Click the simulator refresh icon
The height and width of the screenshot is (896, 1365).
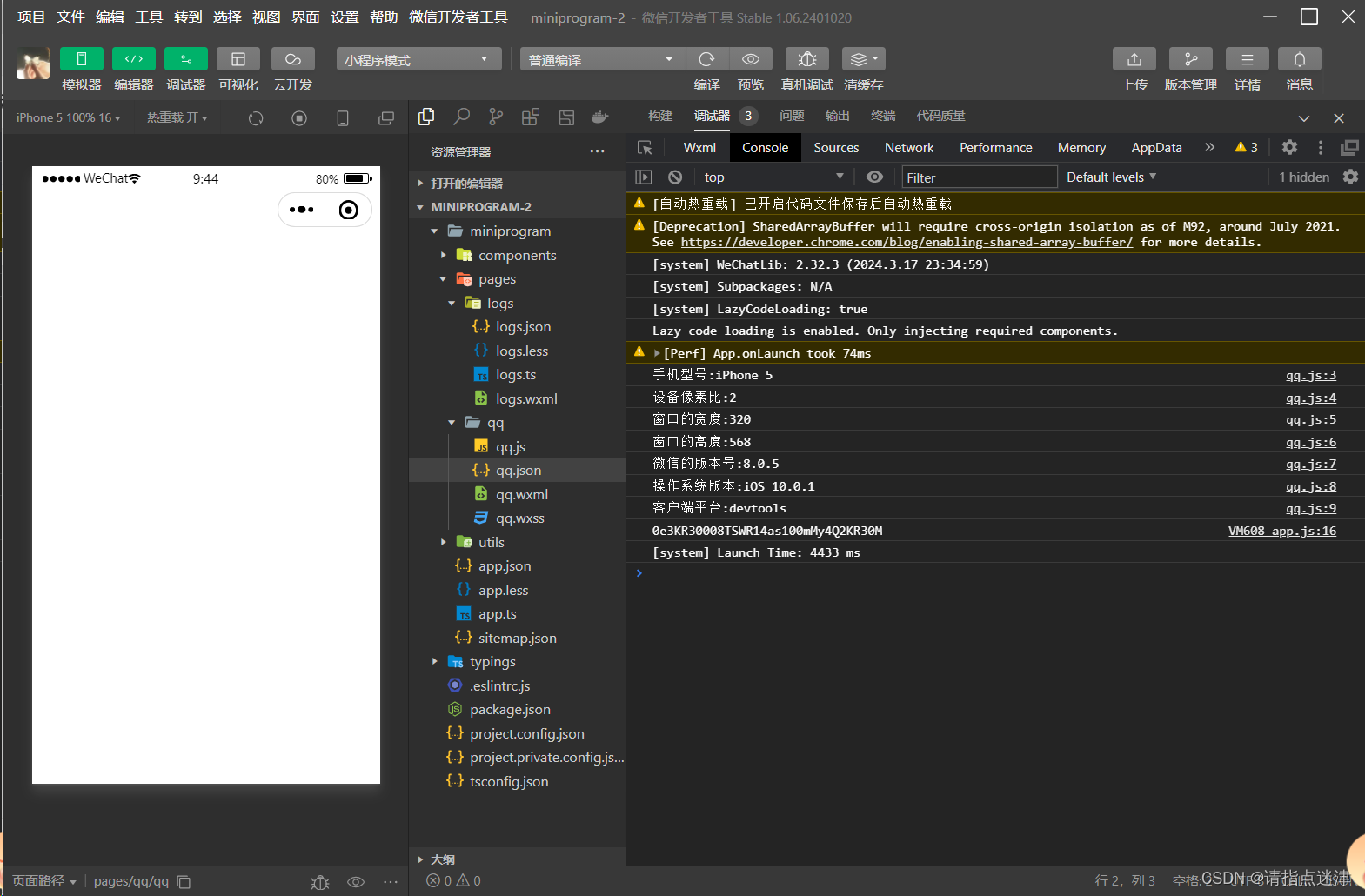click(256, 118)
